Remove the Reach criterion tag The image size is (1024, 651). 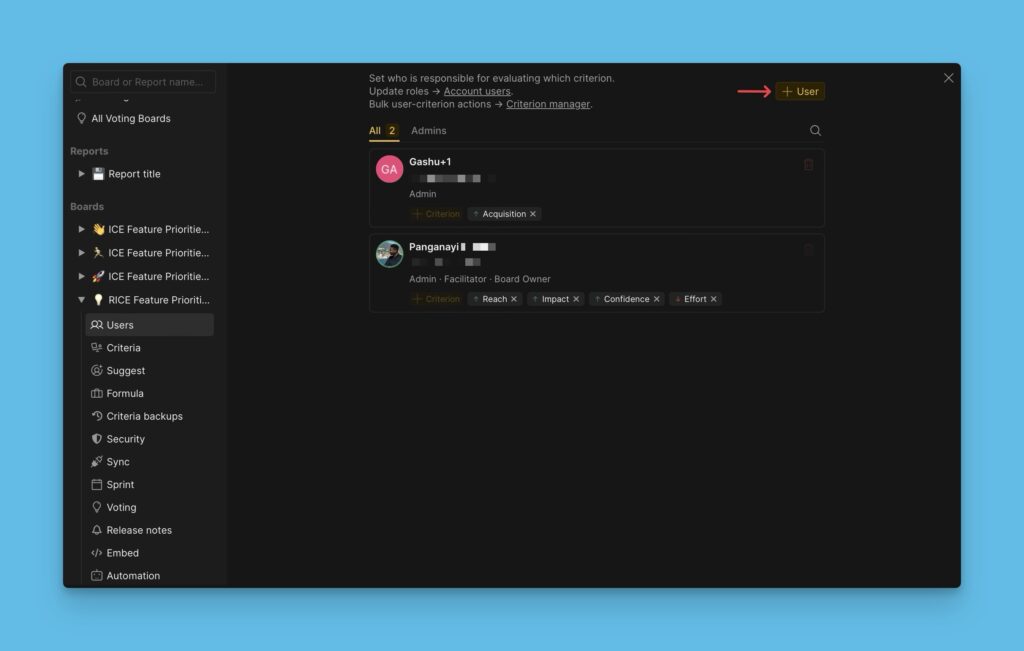point(514,299)
